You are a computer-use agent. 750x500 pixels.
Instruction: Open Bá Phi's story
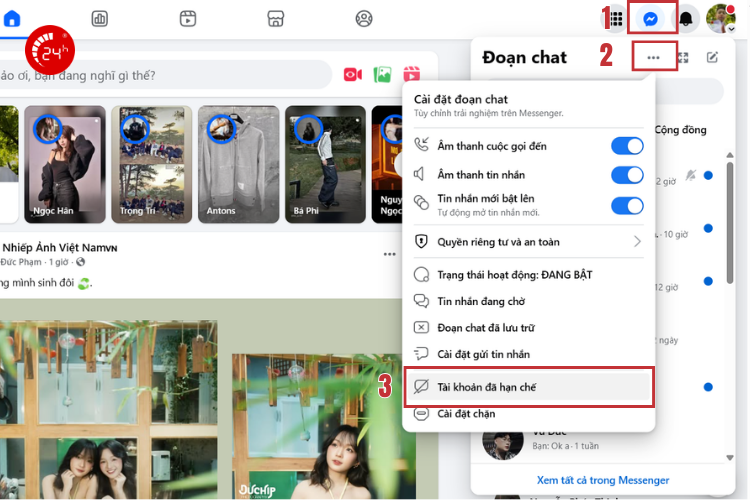[325, 164]
